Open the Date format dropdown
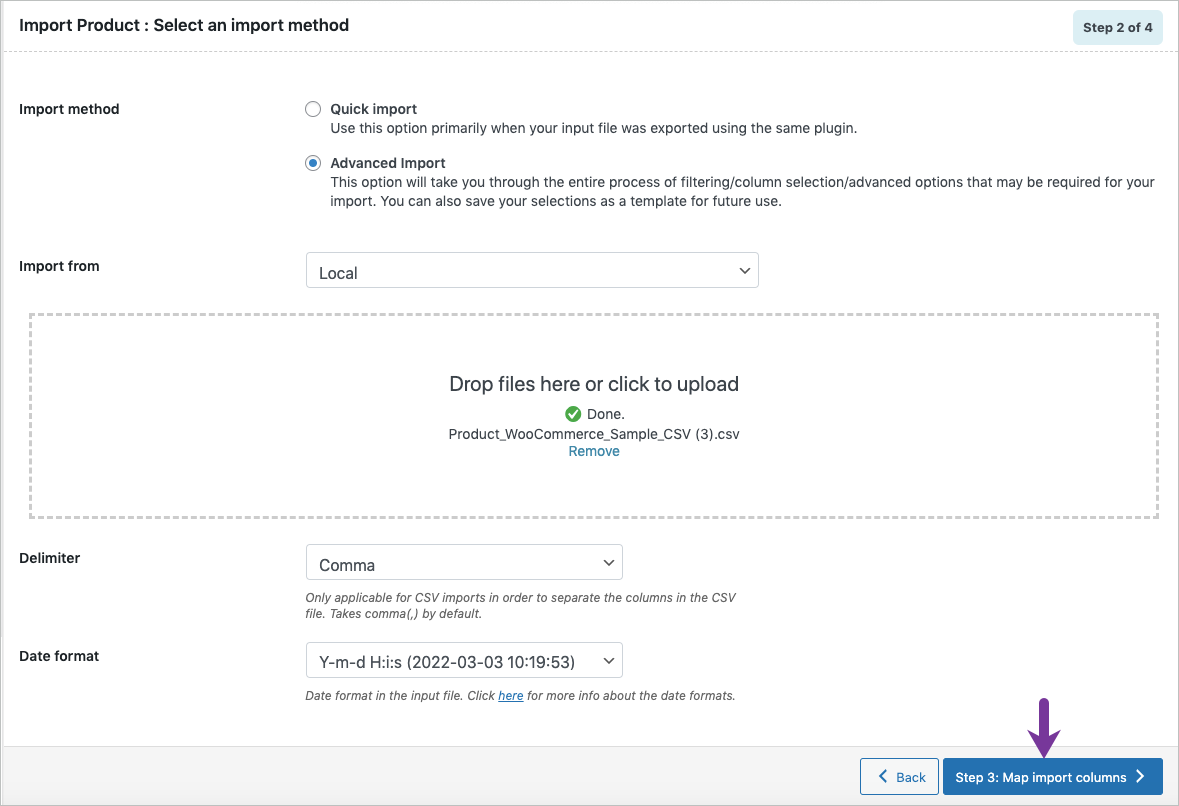The height and width of the screenshot is (806, 1179). (x=463, y=660)
